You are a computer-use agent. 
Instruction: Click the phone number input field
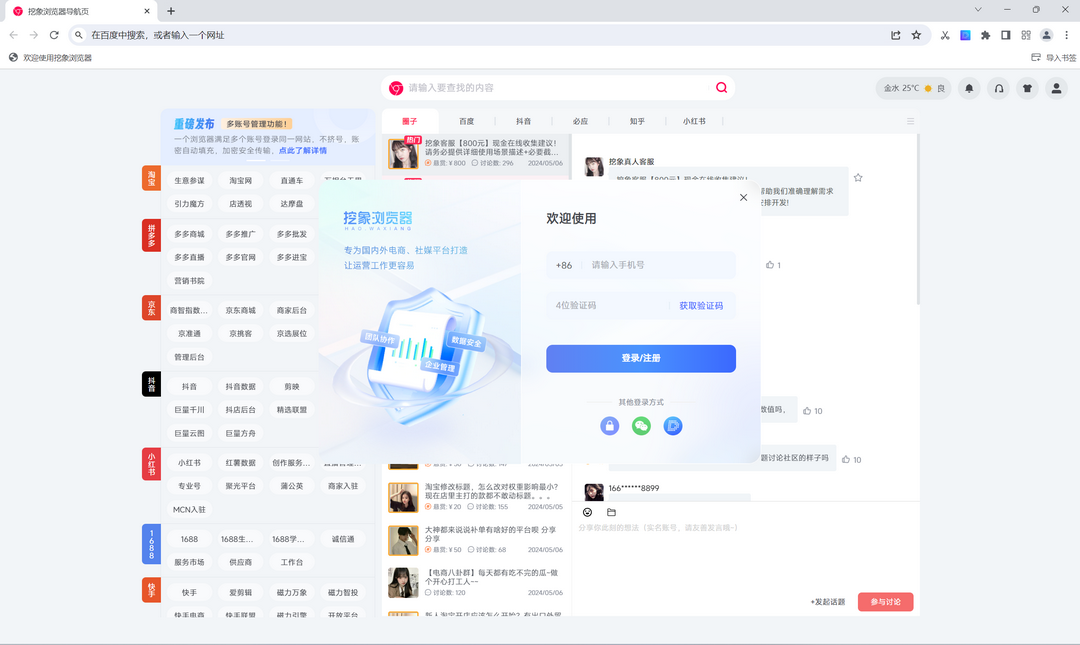coord(660,265)
